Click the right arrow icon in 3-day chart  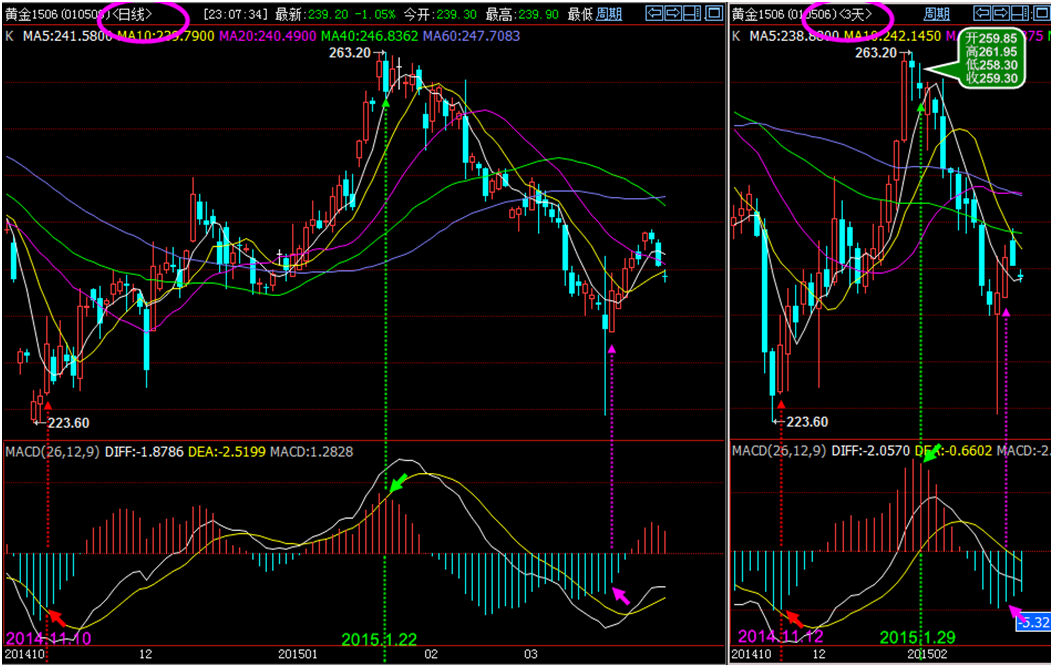[1001, 14]
